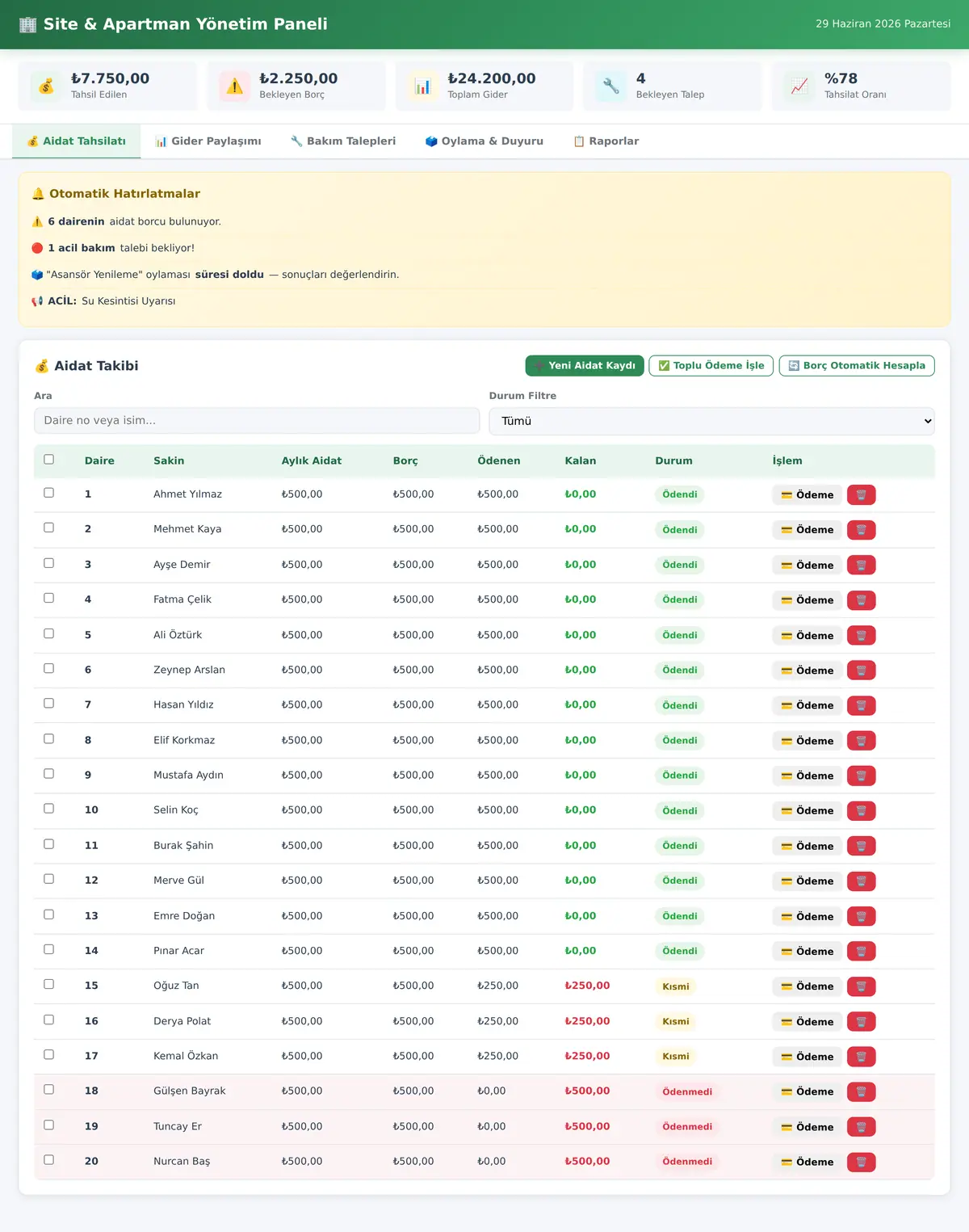Click trash icon for Tuncay Er
This screenshot has width=969, height=1232.
point(861,1127)
